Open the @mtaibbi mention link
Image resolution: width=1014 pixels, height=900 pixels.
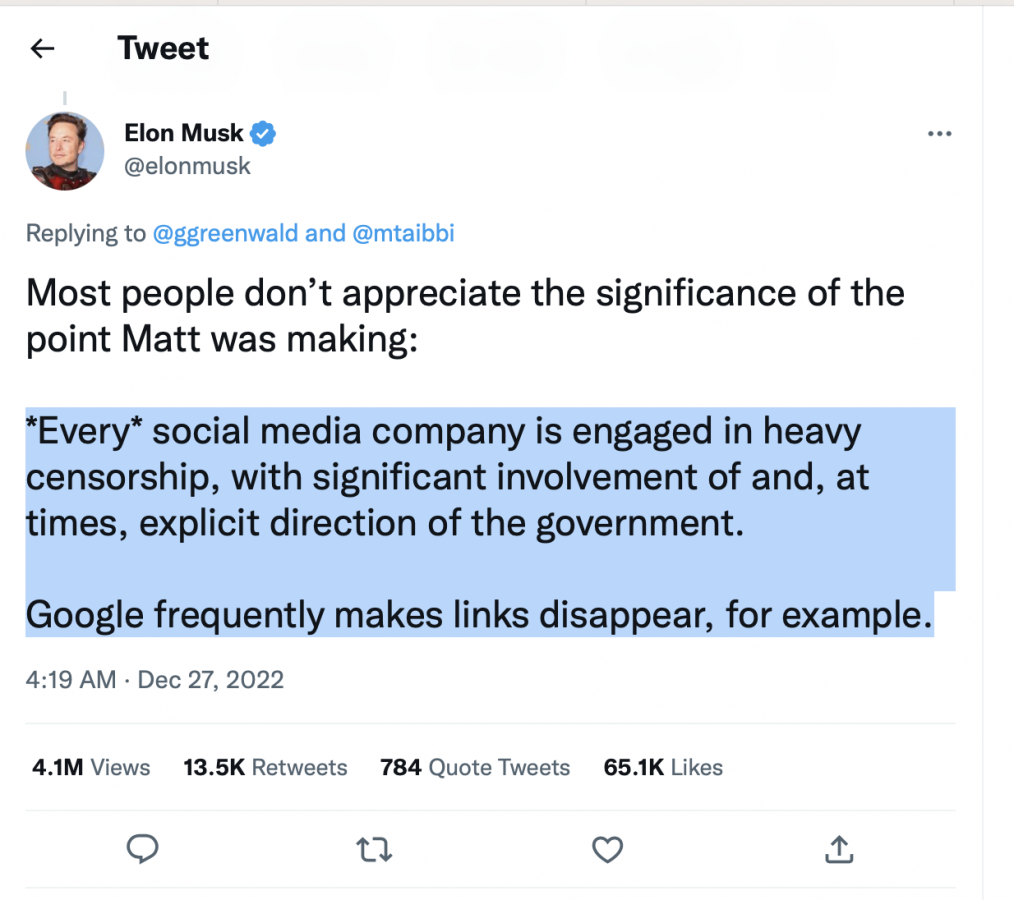coord(404,234)
